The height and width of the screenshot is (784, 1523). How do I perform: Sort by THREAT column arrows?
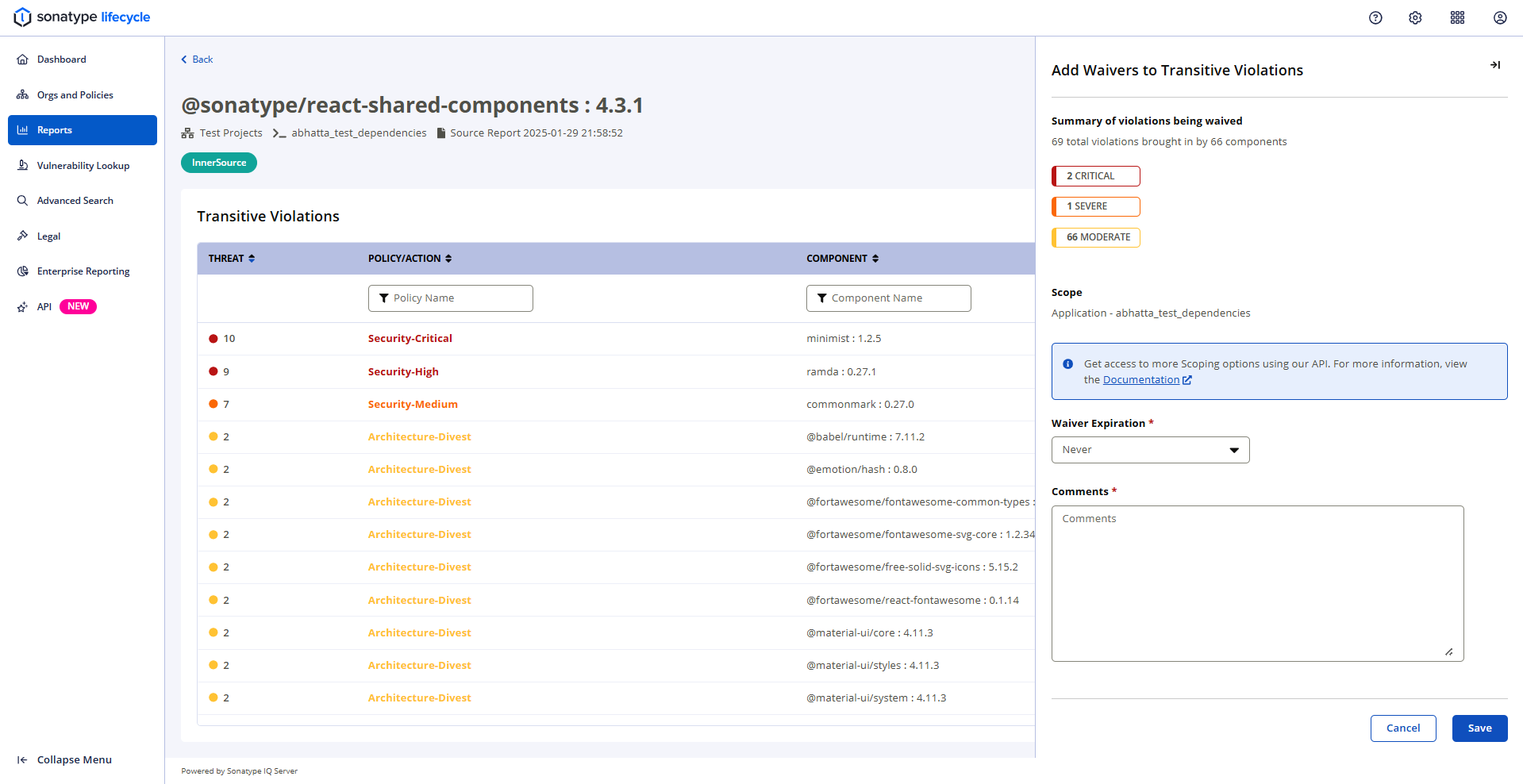point(252,259)
